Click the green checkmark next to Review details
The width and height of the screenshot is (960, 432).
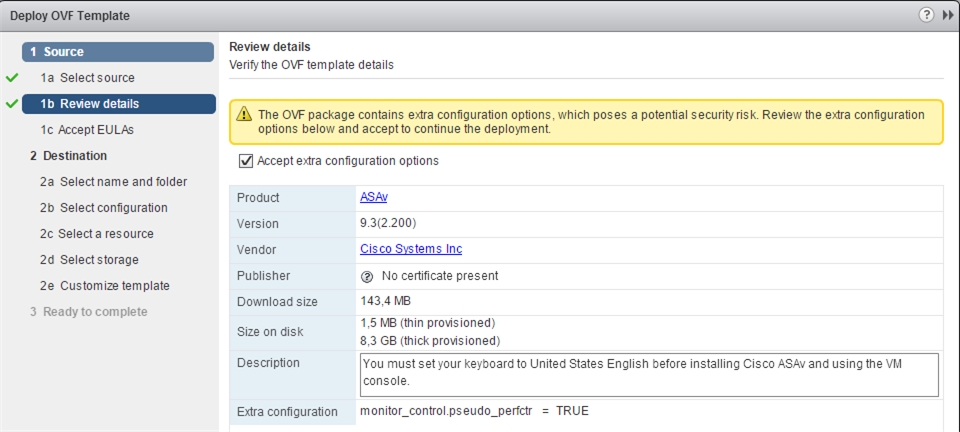(12, 104)
